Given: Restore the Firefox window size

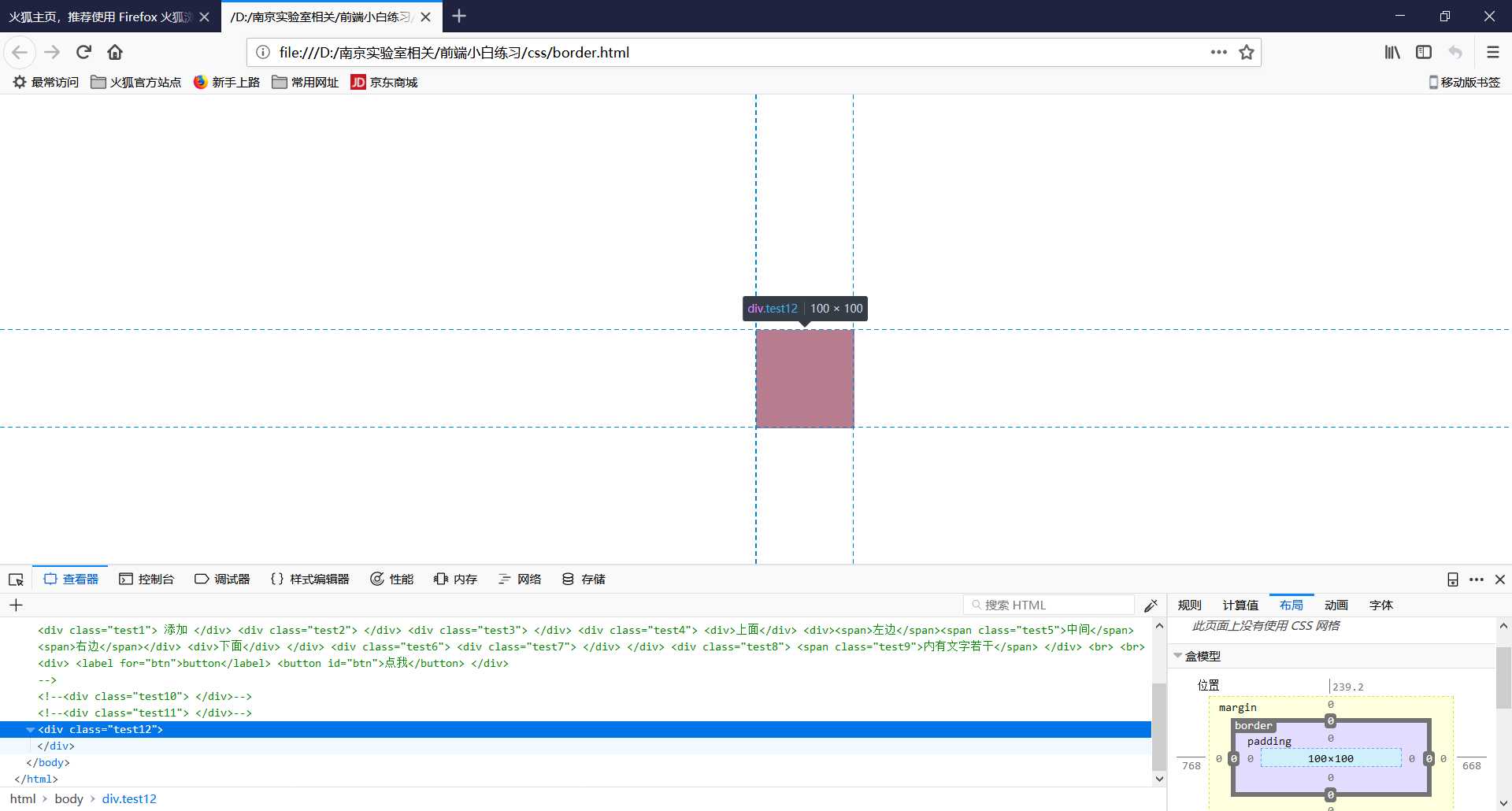Looking at the screenshot, I should [x=1444, y=16].
